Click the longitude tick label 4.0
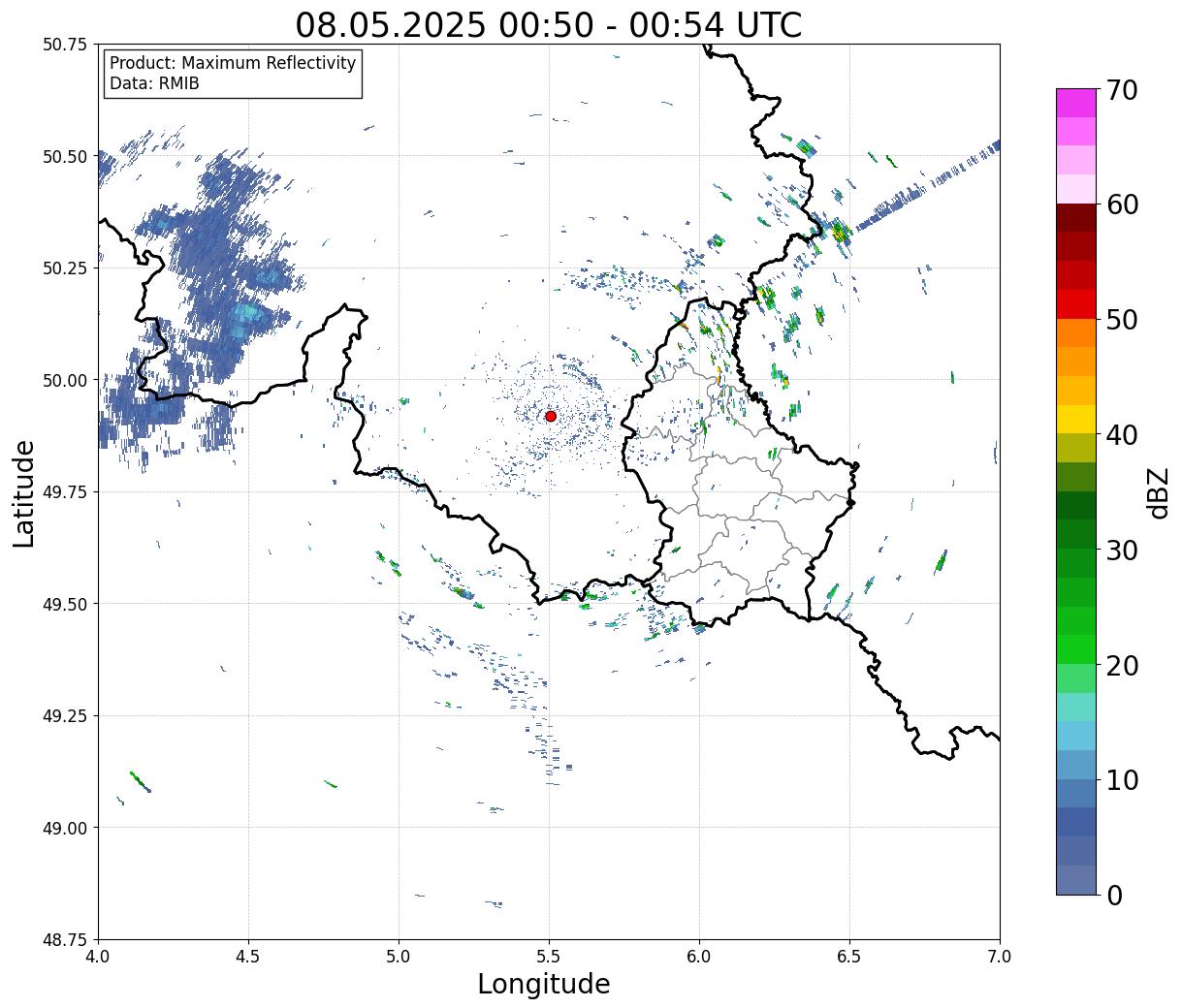 point(98,957)
